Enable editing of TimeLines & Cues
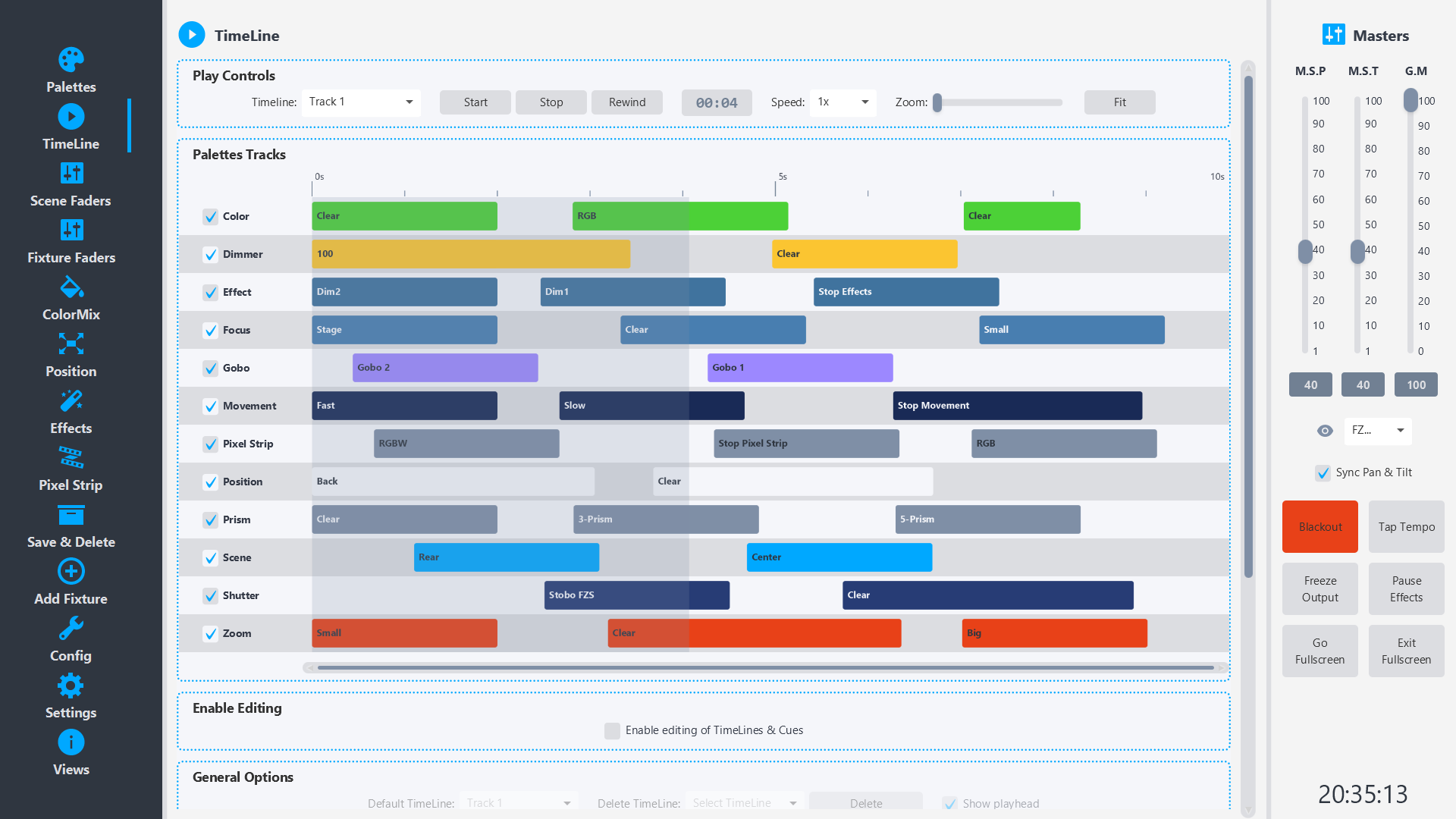The width and height of the screenshot is (1456, 819). [612, 731]
